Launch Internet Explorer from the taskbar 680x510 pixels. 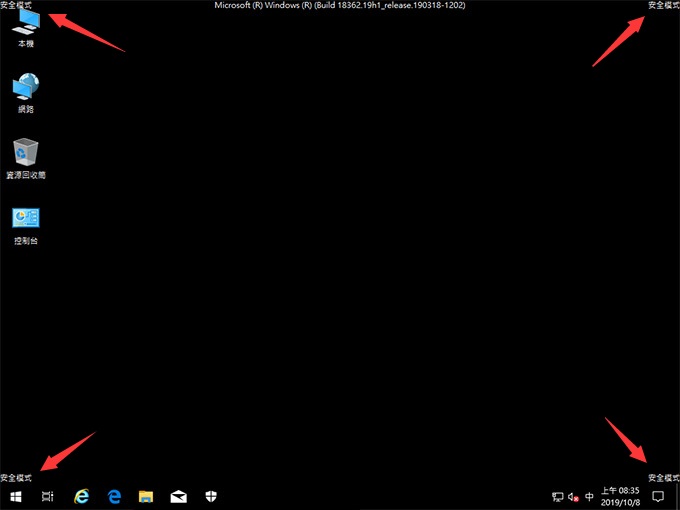click(x=83, y=496)
